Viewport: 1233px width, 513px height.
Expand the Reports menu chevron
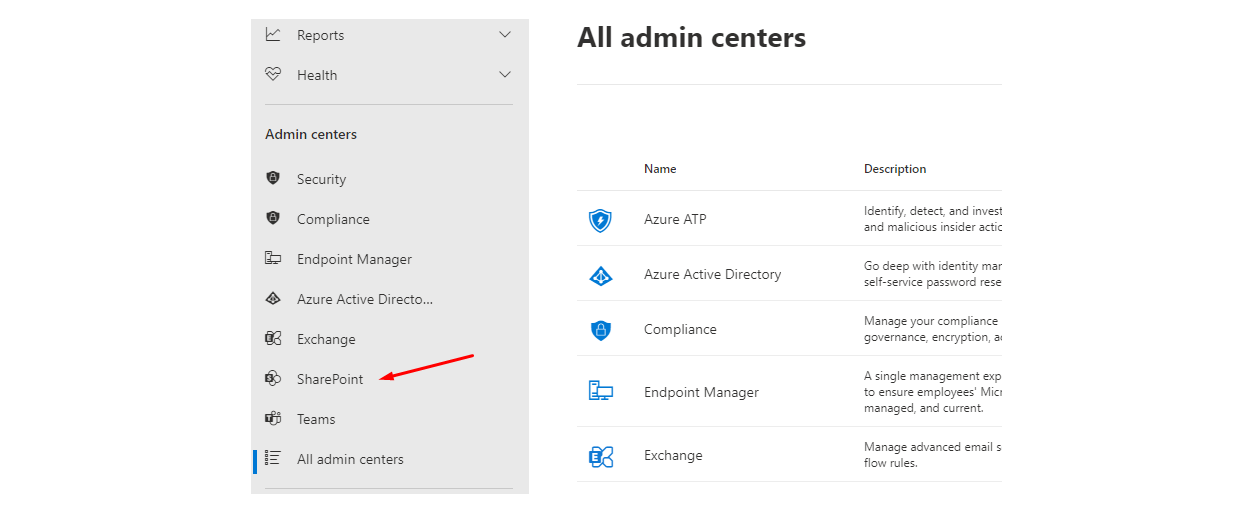[x=505, y=35]
